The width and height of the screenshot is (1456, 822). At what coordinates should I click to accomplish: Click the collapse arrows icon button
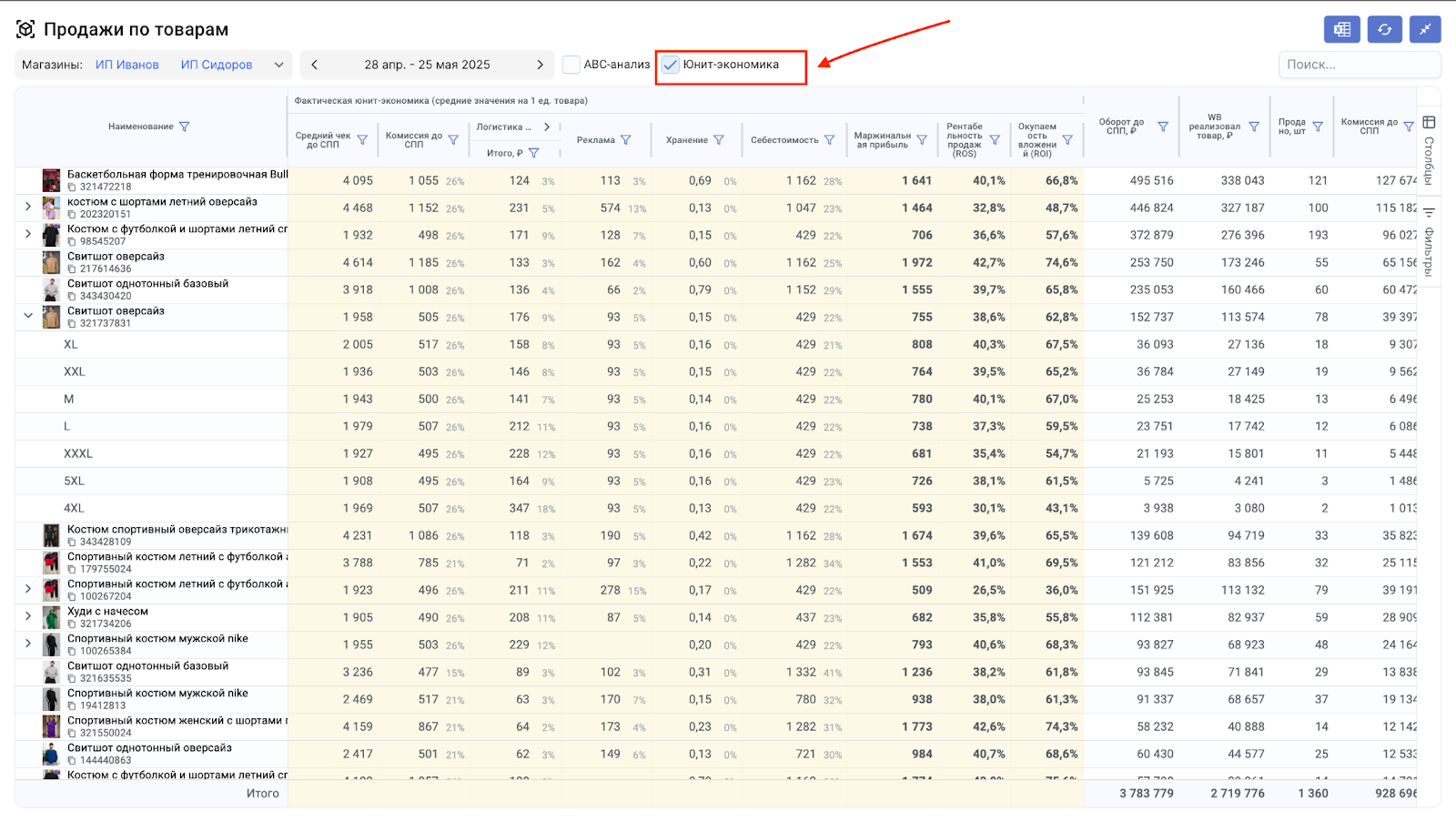pyautogui.click(x=1425, y=29)
